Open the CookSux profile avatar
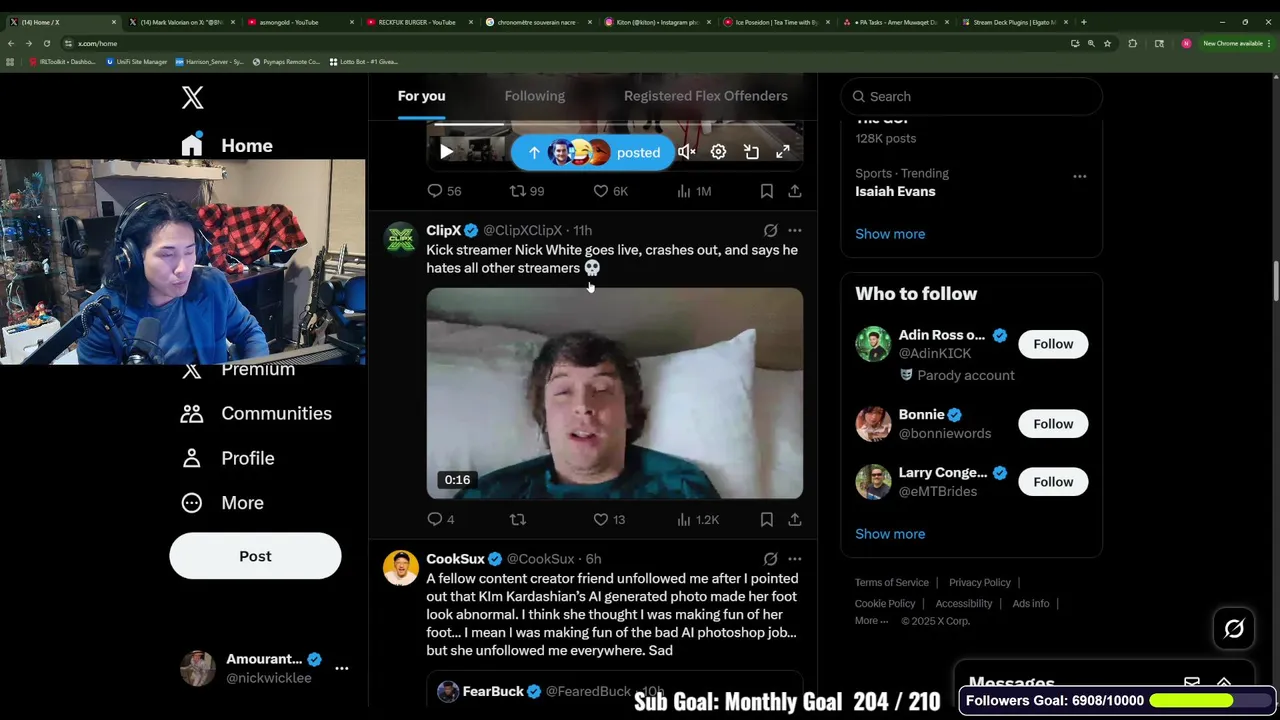The height and width of the screenshot is (720, 1280). 401,568
